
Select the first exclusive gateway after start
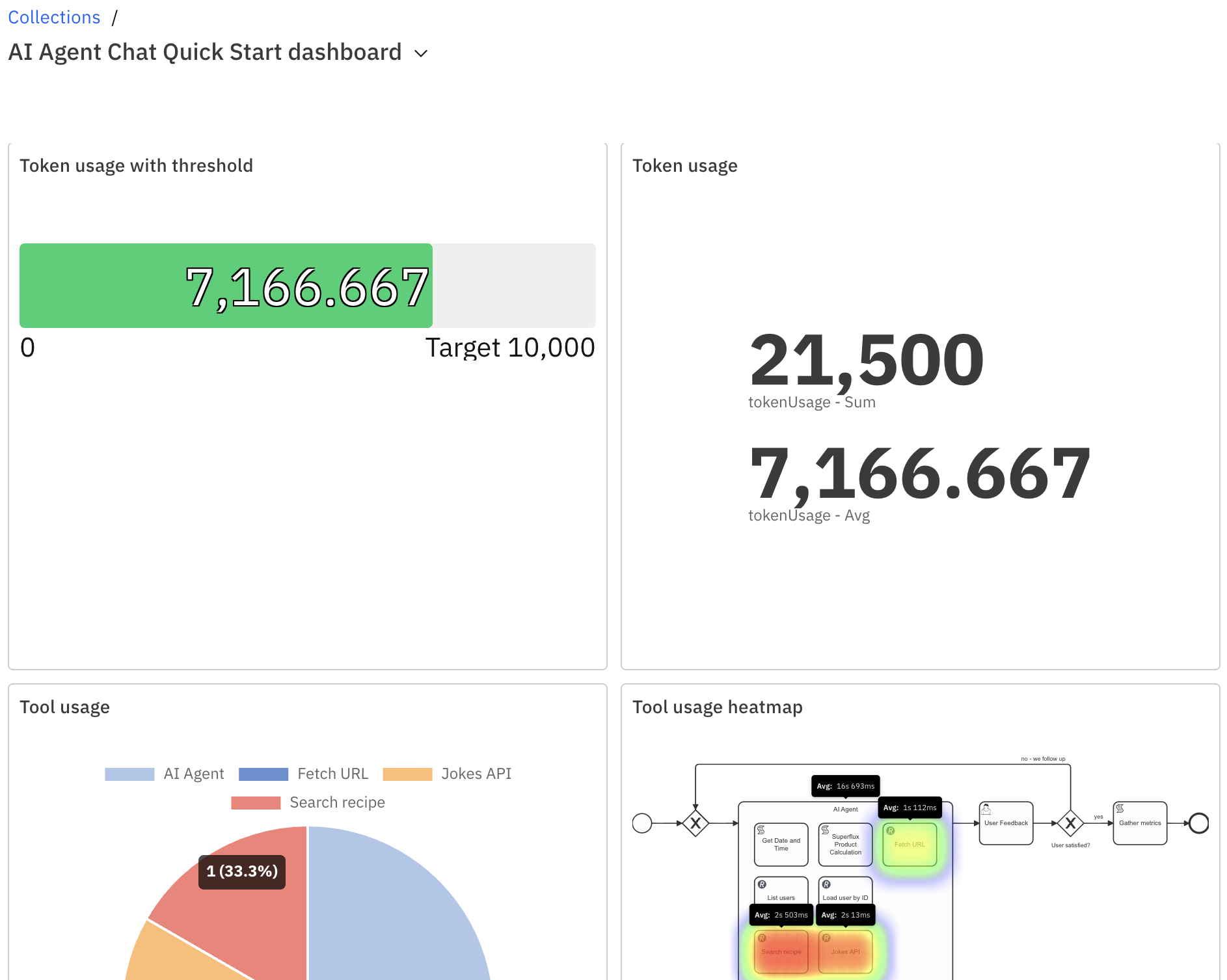(695, 823)
